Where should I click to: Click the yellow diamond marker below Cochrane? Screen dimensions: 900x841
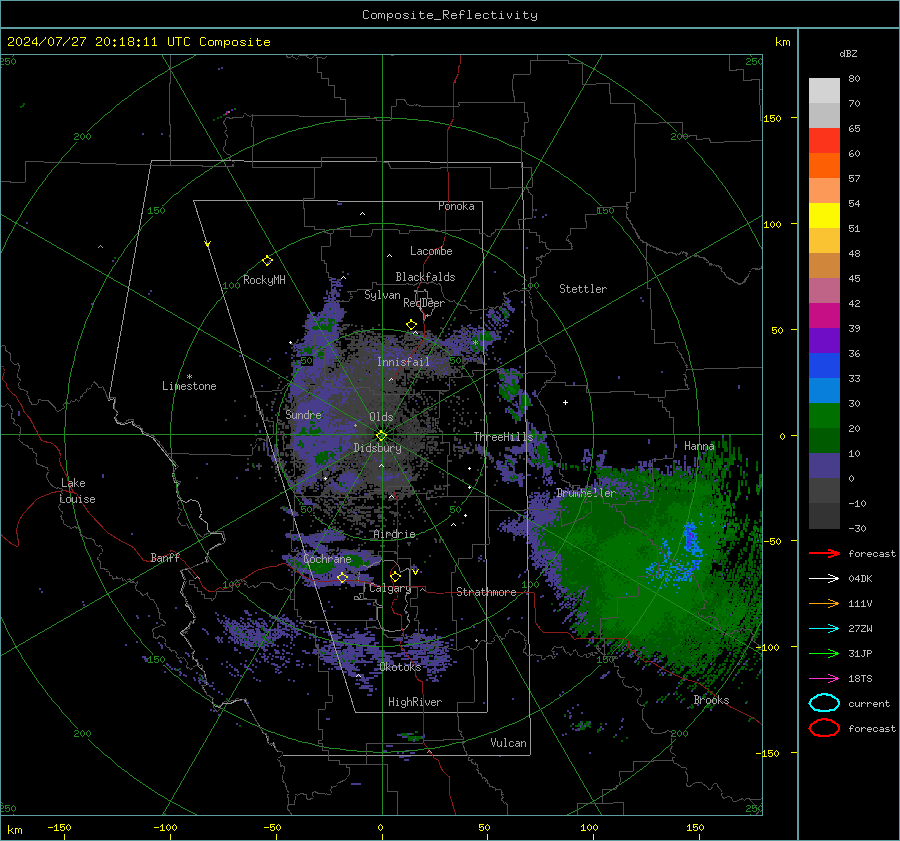(x=342, y=577)
